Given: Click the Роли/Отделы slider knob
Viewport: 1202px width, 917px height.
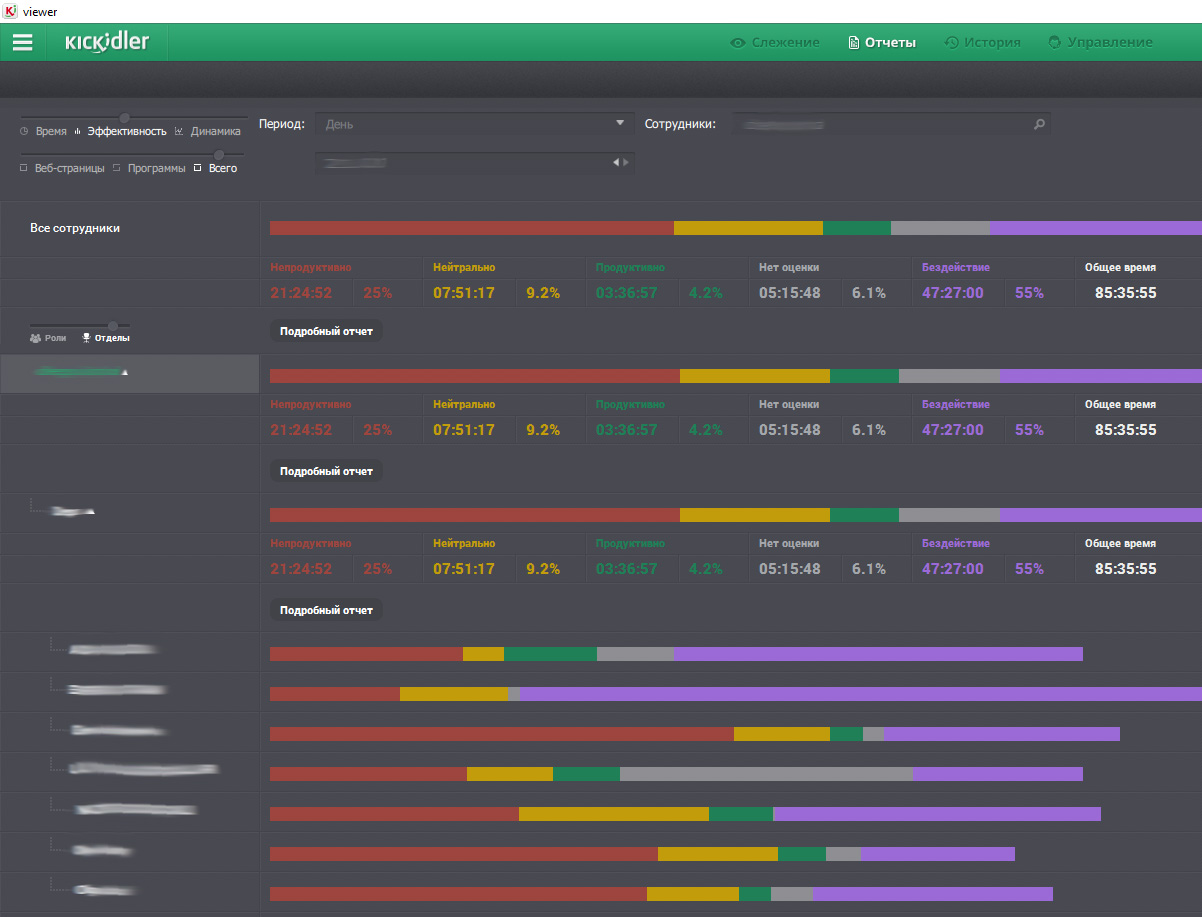Looking at the screenshot, I should click(x=113, y=325).
